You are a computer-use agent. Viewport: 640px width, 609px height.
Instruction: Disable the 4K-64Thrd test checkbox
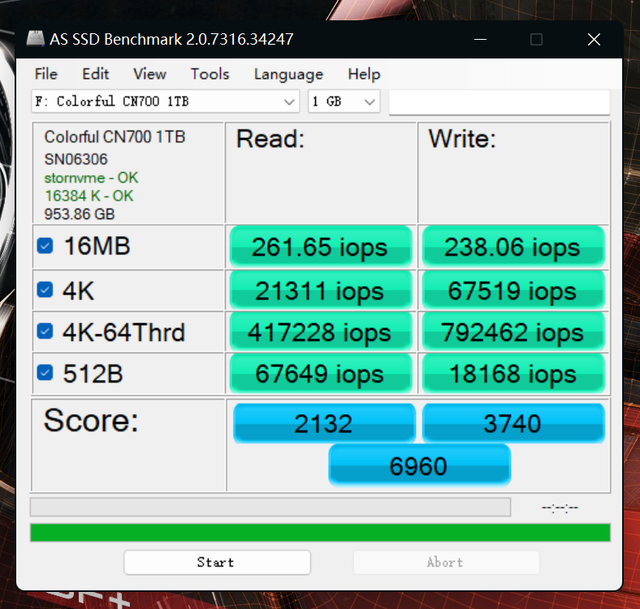pos(45,331)
